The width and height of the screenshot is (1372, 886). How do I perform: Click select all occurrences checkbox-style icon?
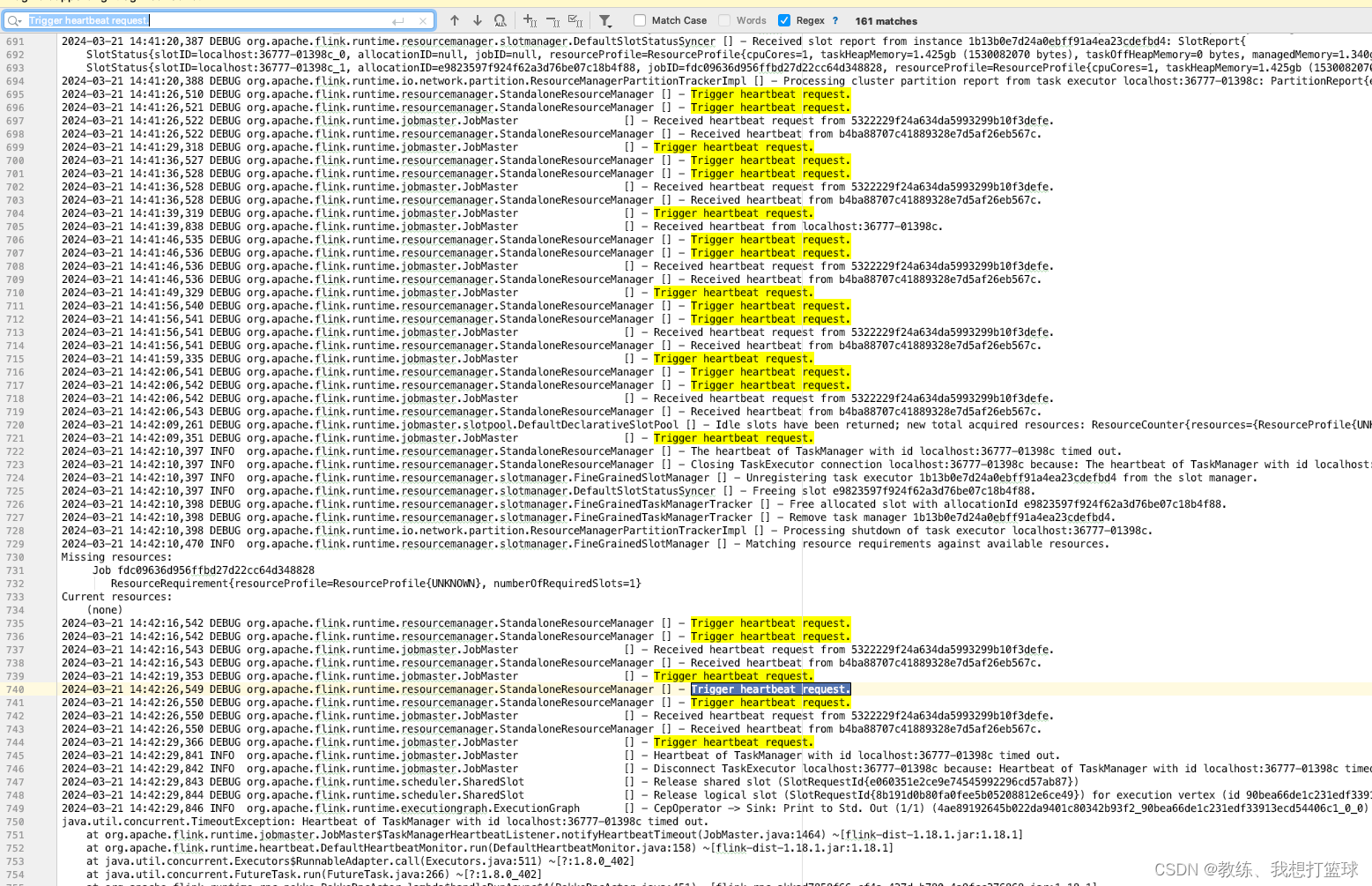click(575, 20)
